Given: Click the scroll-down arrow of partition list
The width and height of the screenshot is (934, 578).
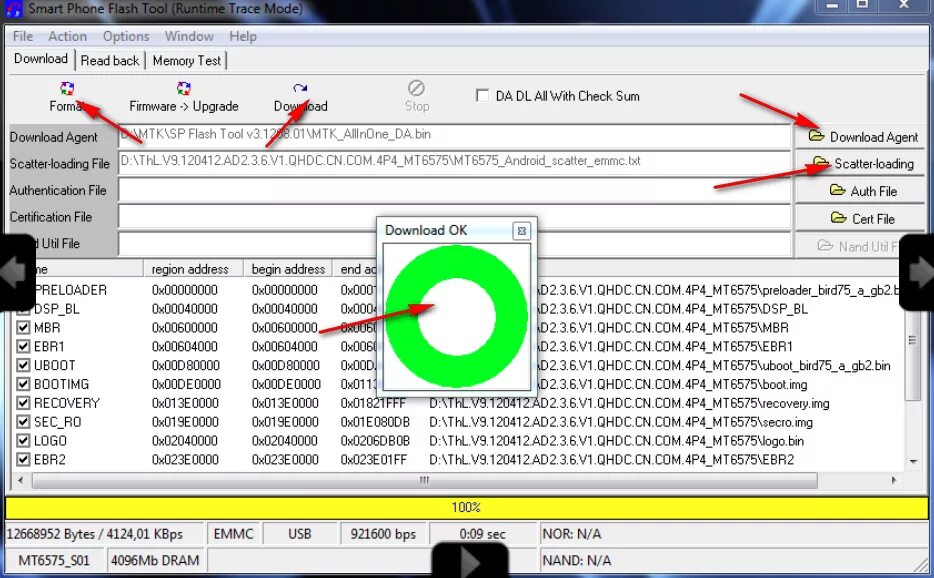Looking at the screenshot, I should coord(913,461).
